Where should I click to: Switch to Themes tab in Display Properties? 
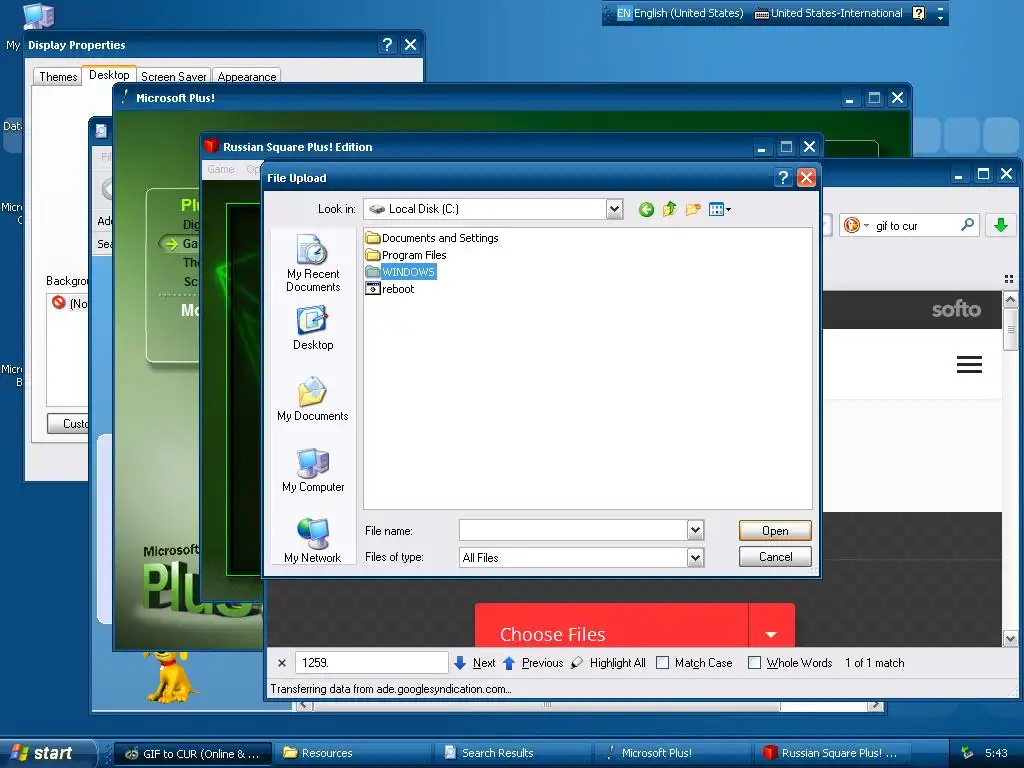click(x=58, y=76)
